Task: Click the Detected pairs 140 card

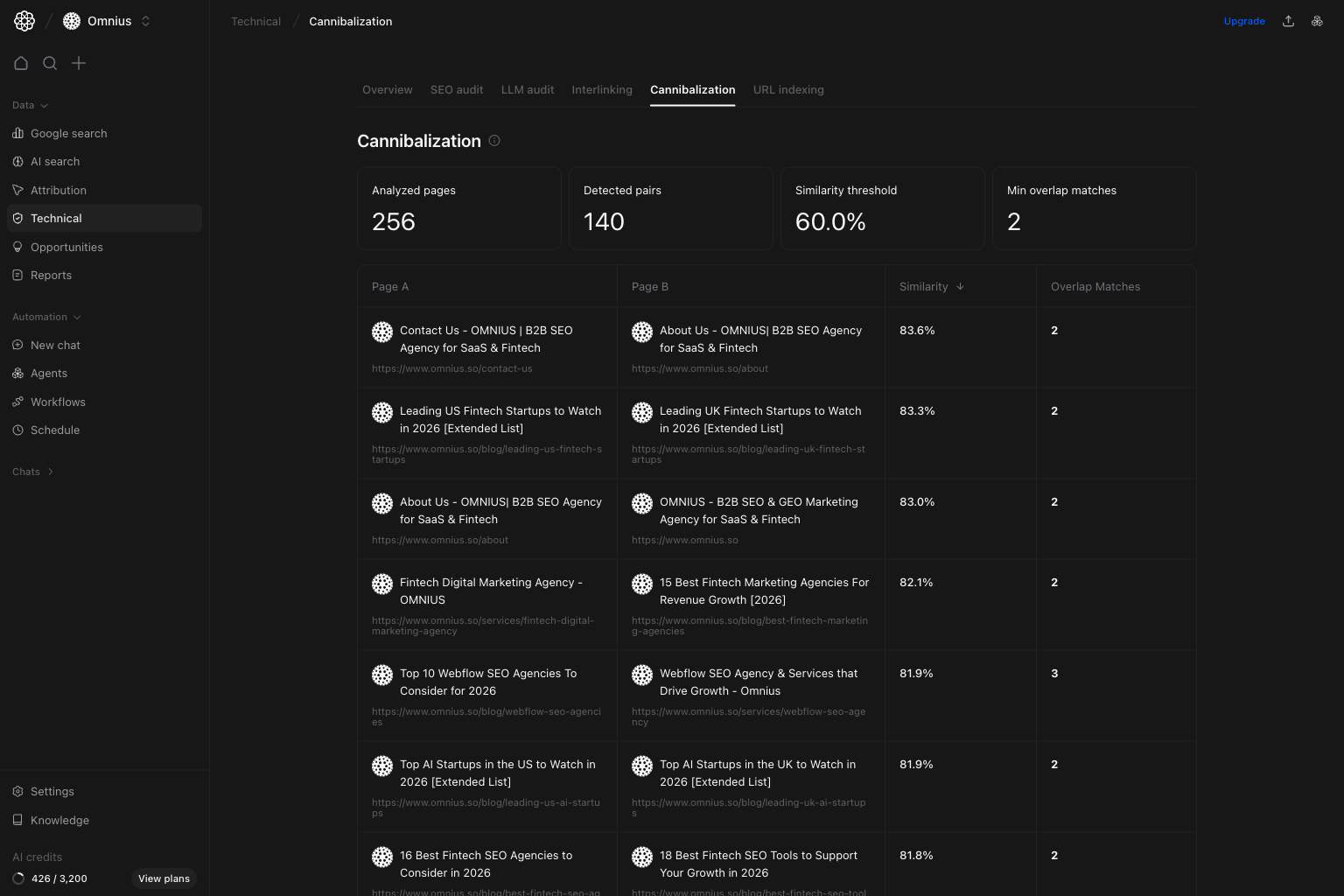Action: click(x=671, y=208)
